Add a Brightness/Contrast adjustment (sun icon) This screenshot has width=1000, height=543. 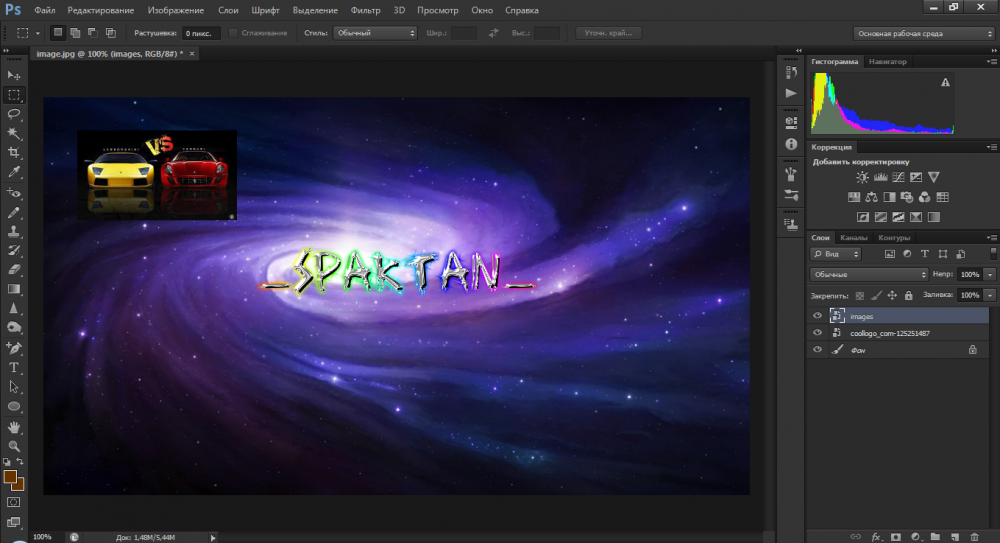pos(862,177)
